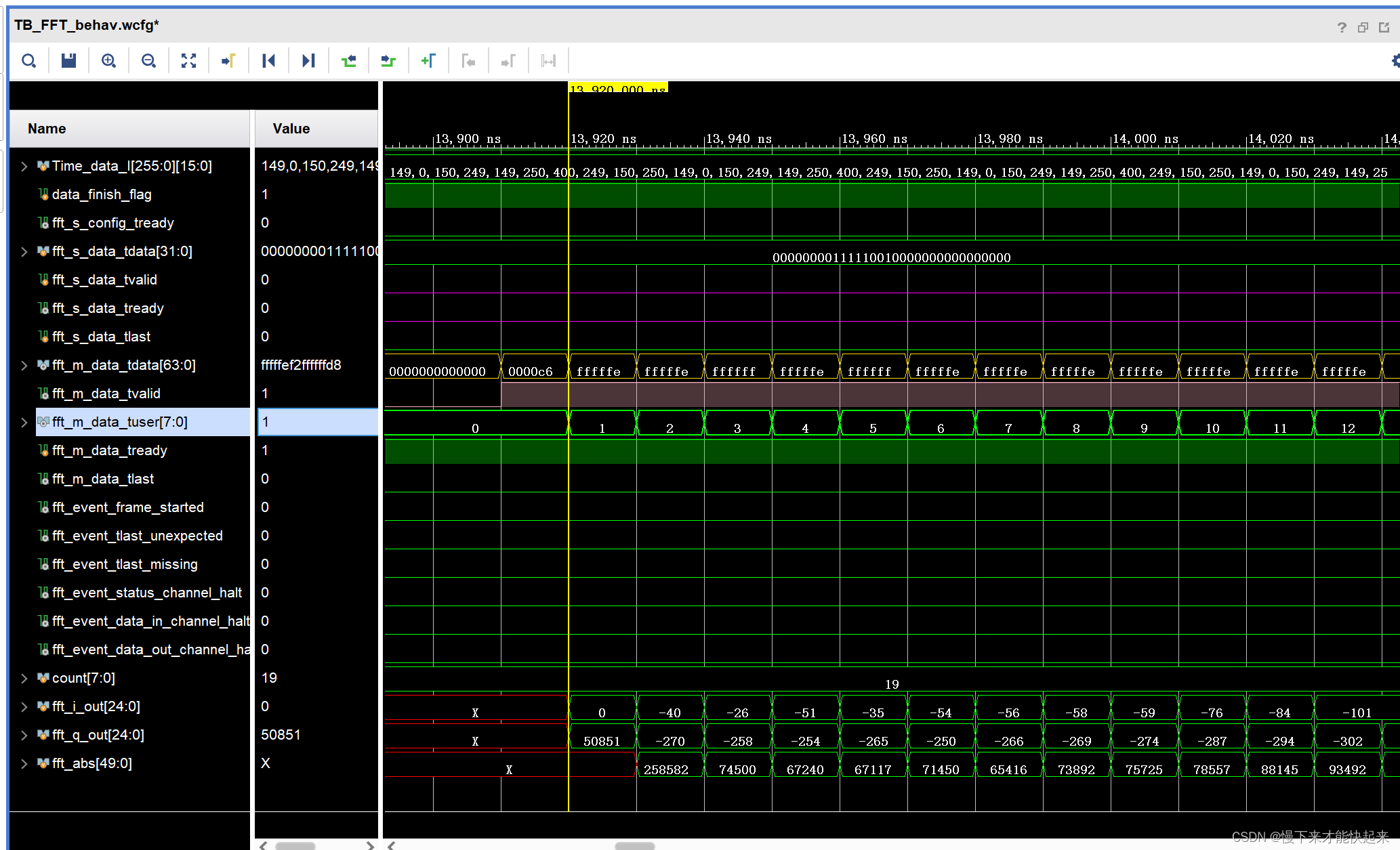Zoom to the current cursor position
The width and height of the screenshot is (1400, 850).
click(x=228, y=60)
